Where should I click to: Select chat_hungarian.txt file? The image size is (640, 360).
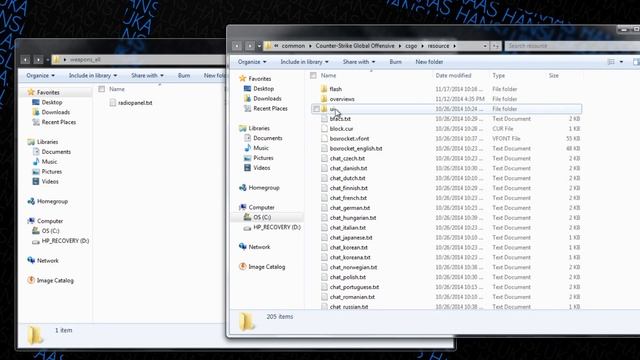click(353, 218)
